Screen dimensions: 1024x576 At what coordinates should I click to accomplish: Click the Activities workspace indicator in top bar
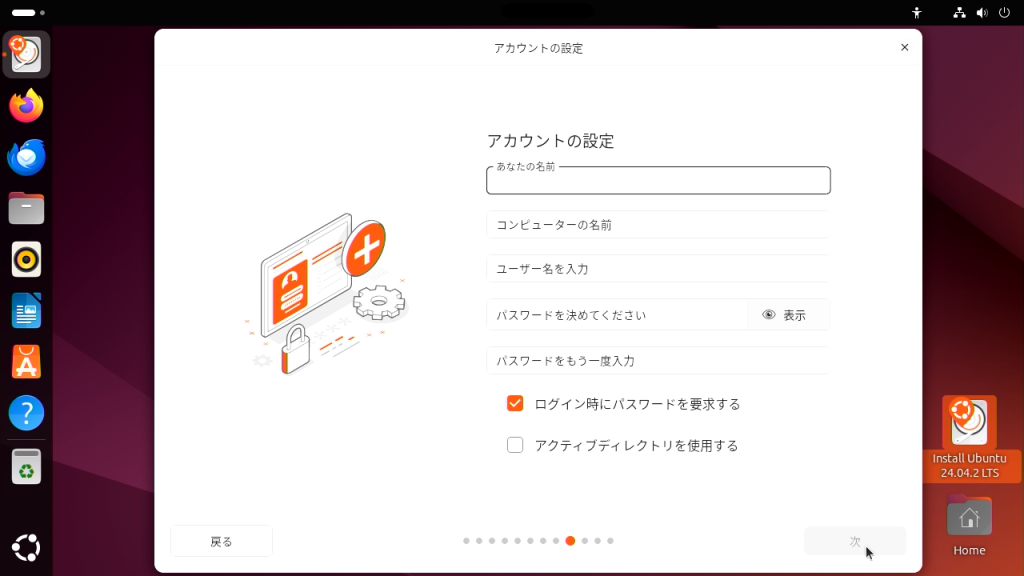click(x=28, y=12)
